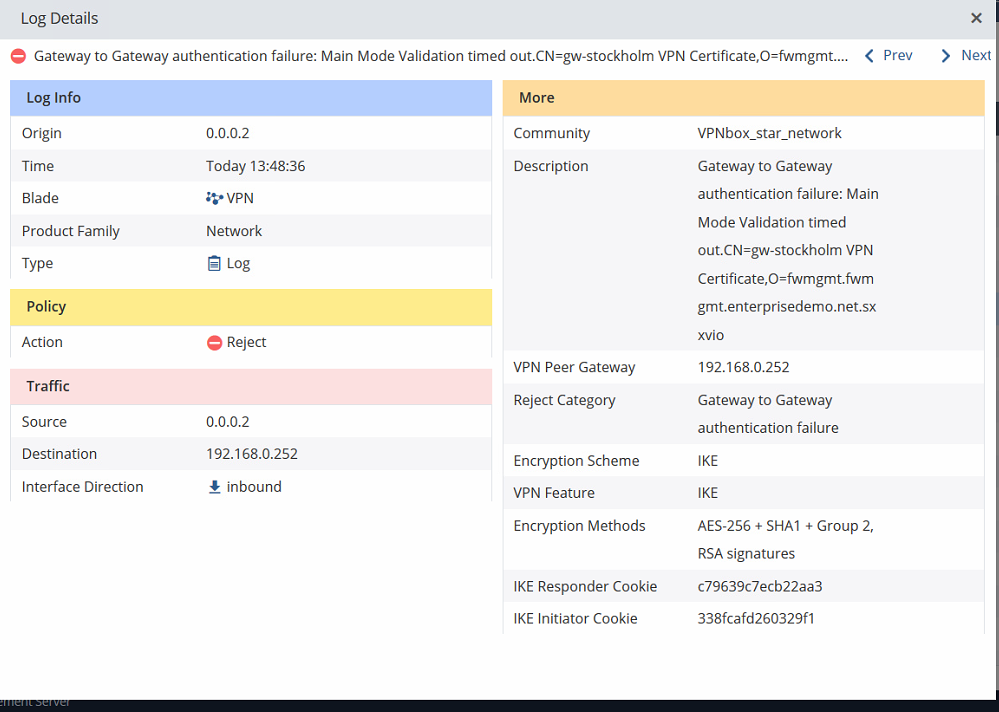
Task: Click the Product Family label
Action: [x=71, y=231]
